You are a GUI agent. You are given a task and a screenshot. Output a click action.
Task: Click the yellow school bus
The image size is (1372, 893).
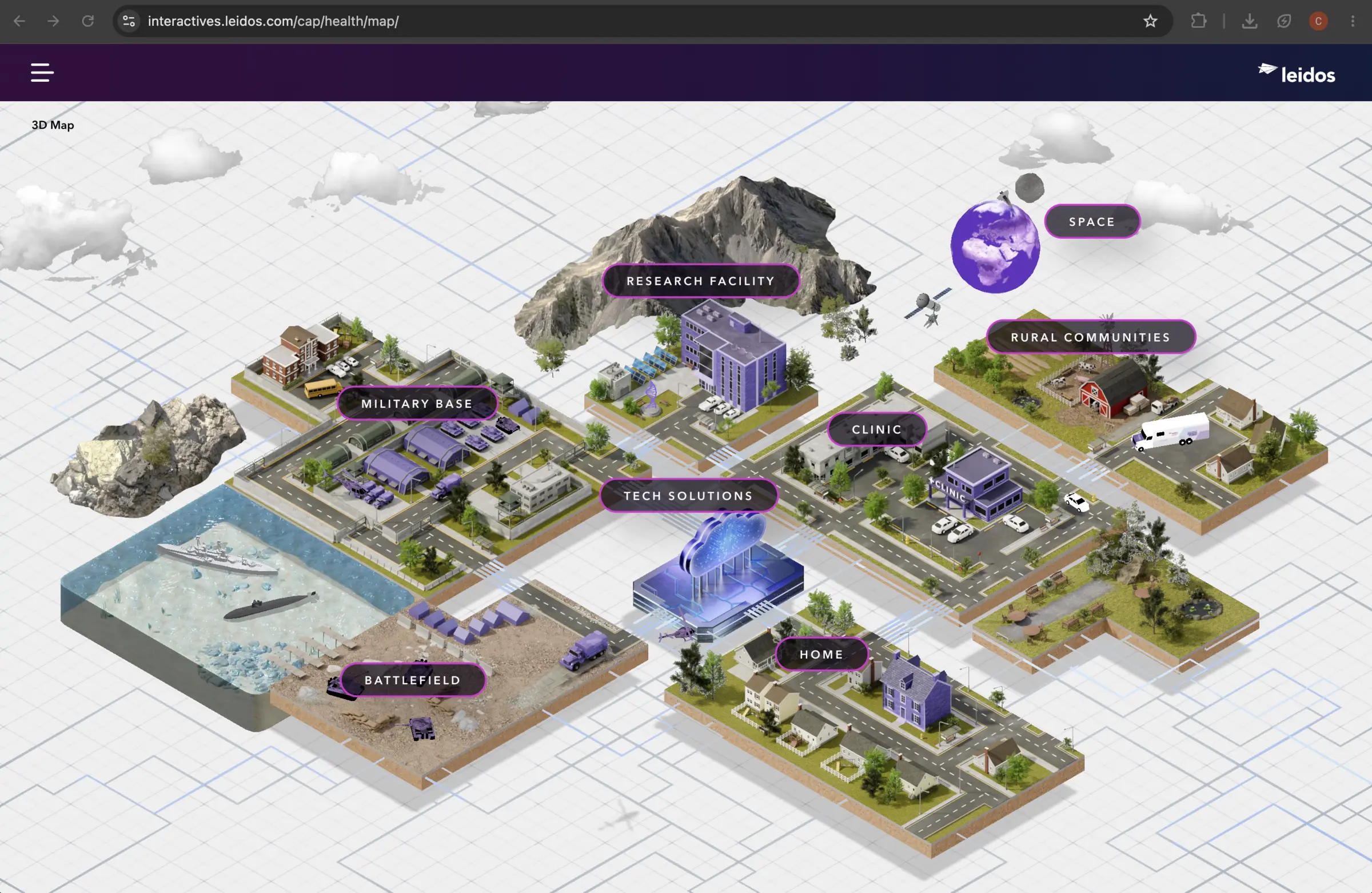[323, 388]
